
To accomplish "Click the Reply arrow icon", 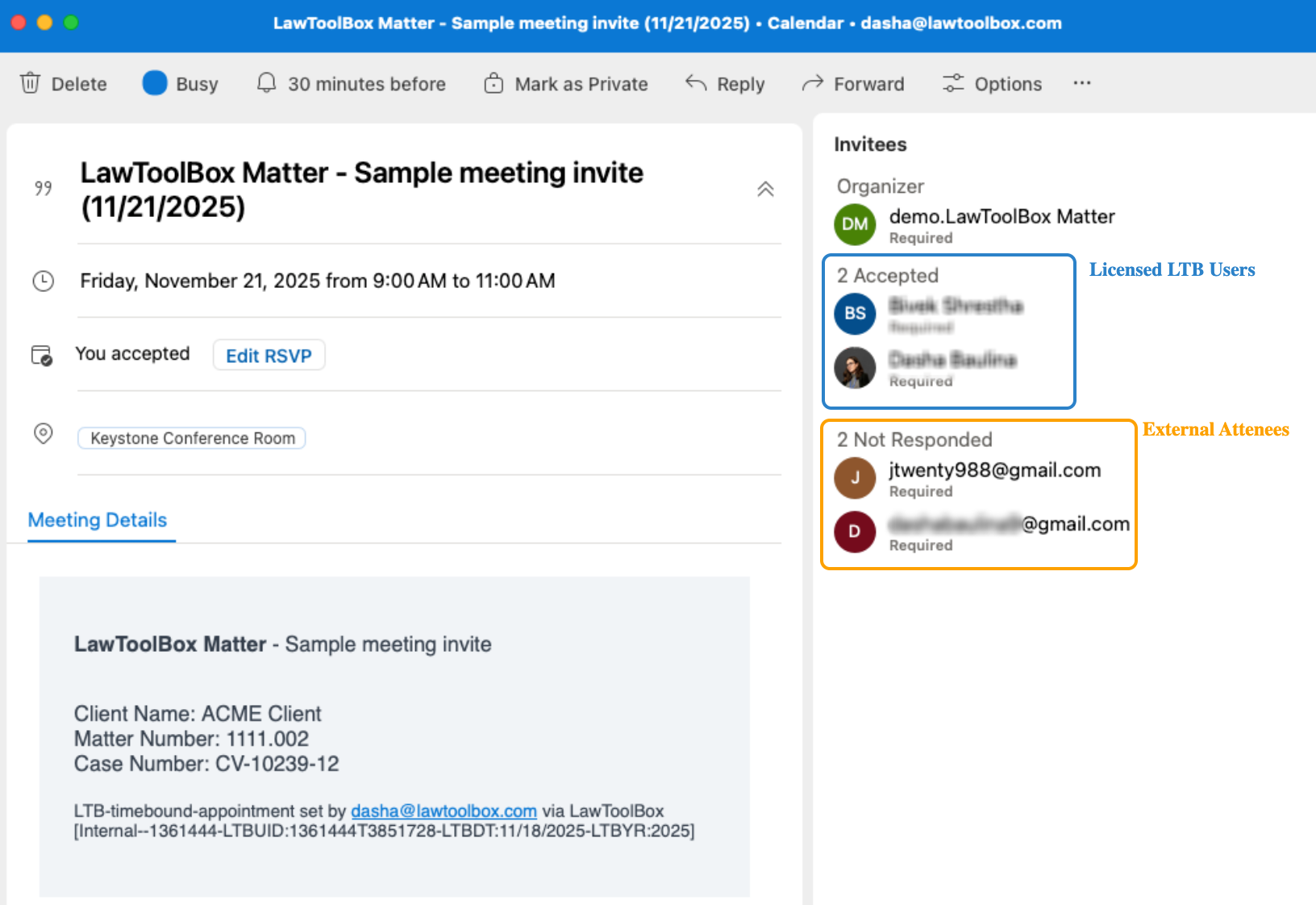I will 696,83.
